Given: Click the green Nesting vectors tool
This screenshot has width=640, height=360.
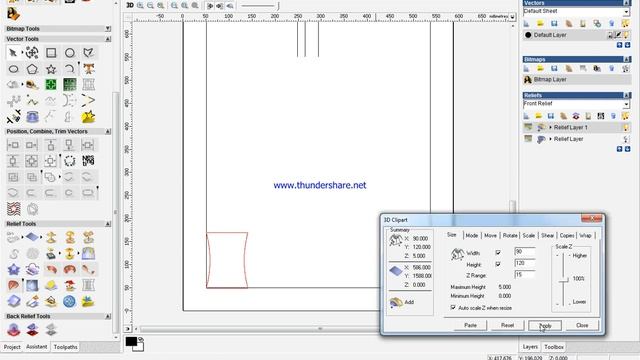Looking at the screenshot, I should point(51,84).
